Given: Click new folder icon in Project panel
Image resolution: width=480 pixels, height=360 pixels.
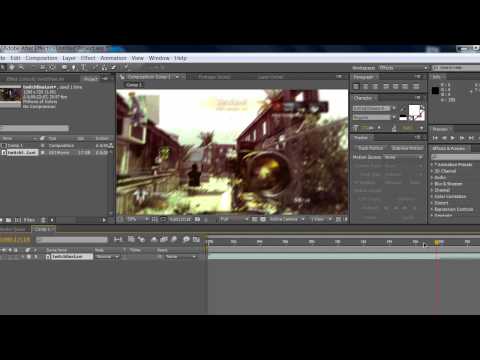Looking at the screenshot, I should click(9, 220).
